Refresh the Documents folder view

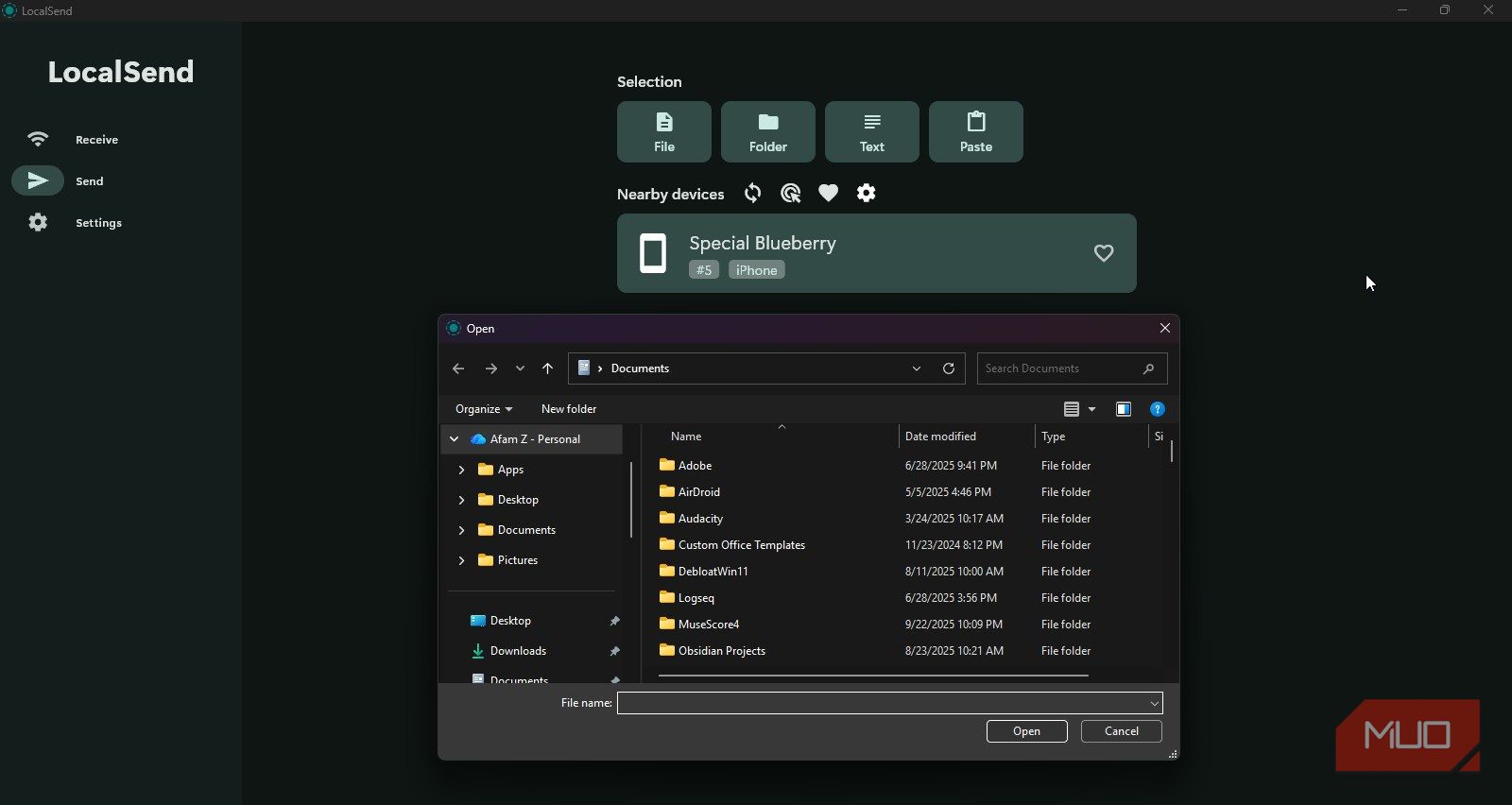(x=949, y=368)
